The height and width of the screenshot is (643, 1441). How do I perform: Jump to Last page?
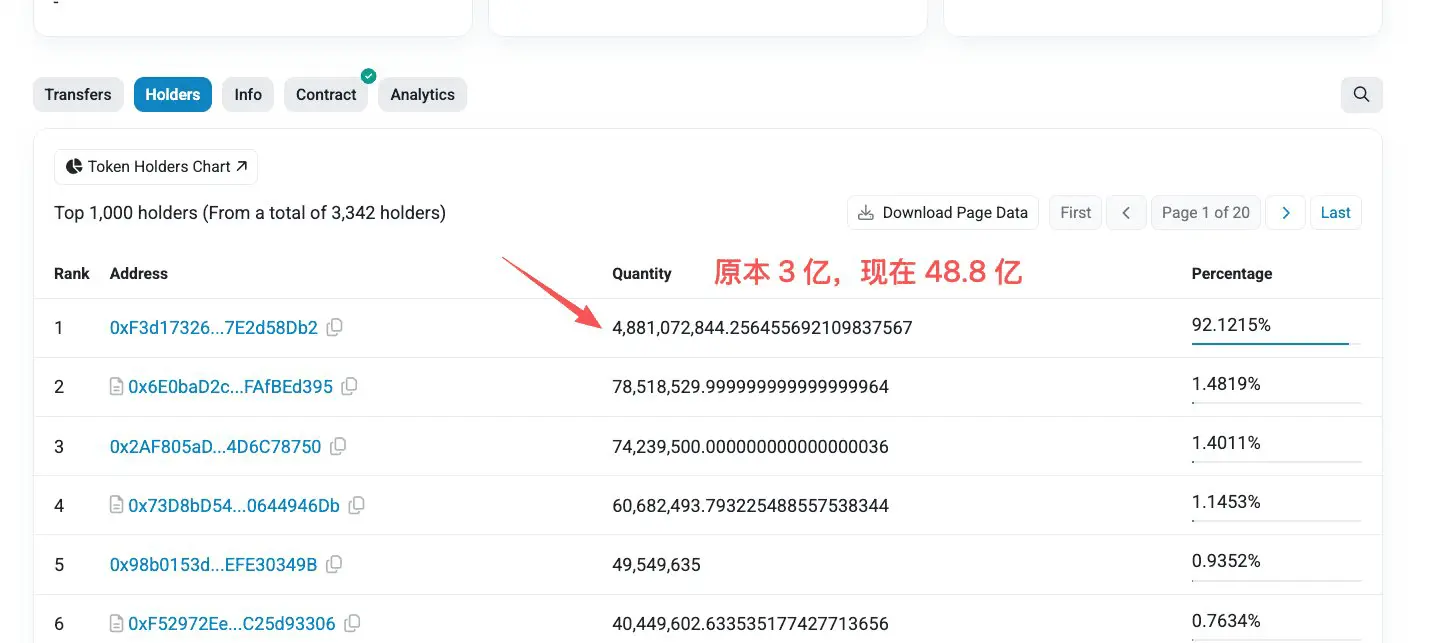pos(1336,212)
